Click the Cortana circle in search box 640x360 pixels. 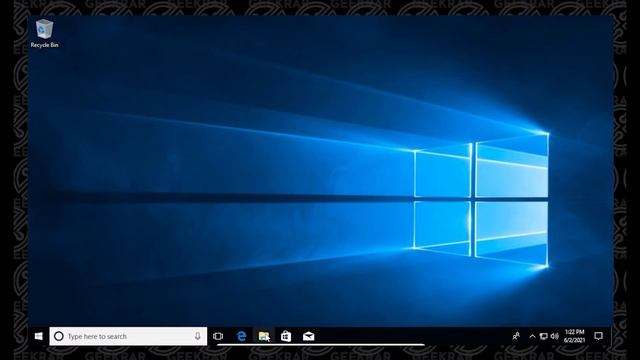tap(59, 336)
